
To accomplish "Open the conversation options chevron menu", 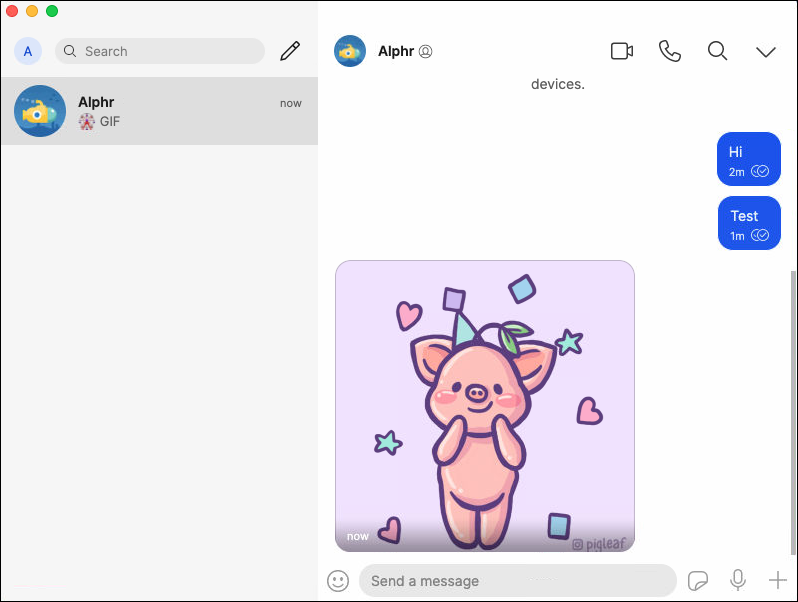I will 765,52.
